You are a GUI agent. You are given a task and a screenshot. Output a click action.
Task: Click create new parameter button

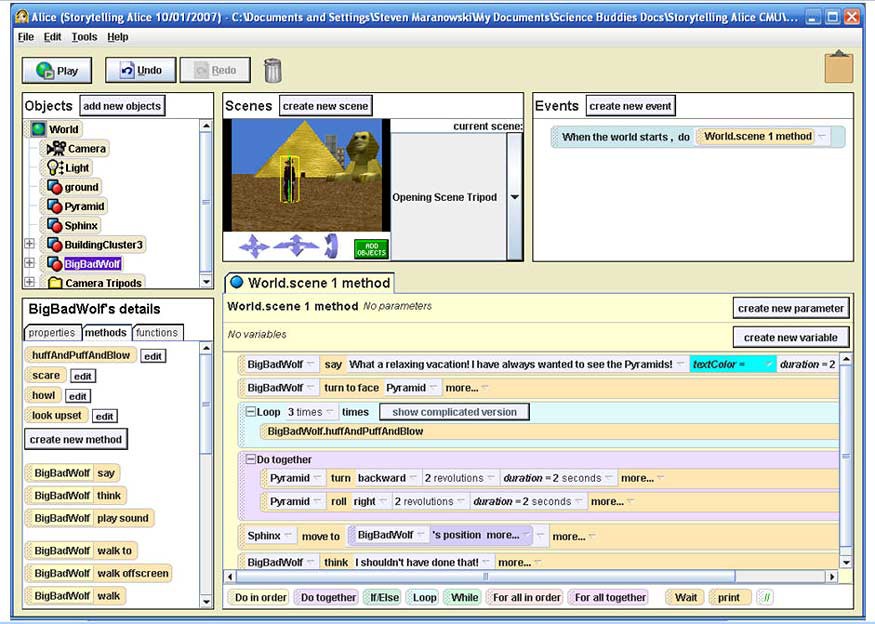point(791,308)
